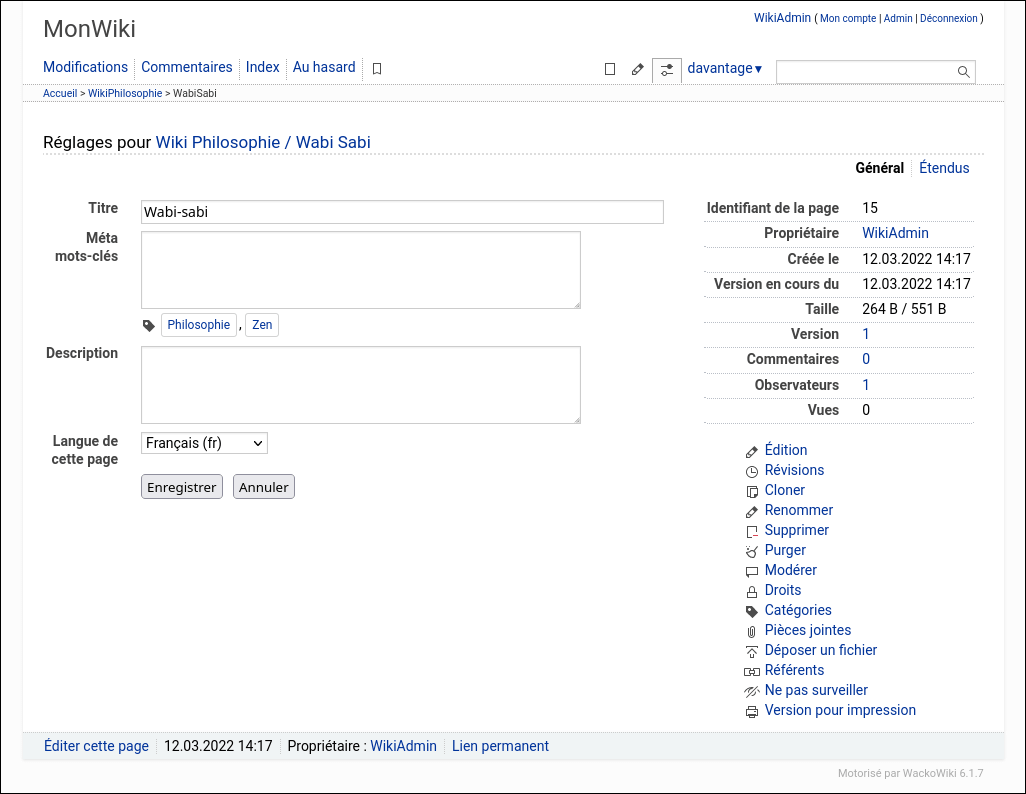
Task: Click the paperclip icon for attachments
Action: pos(752,632)
